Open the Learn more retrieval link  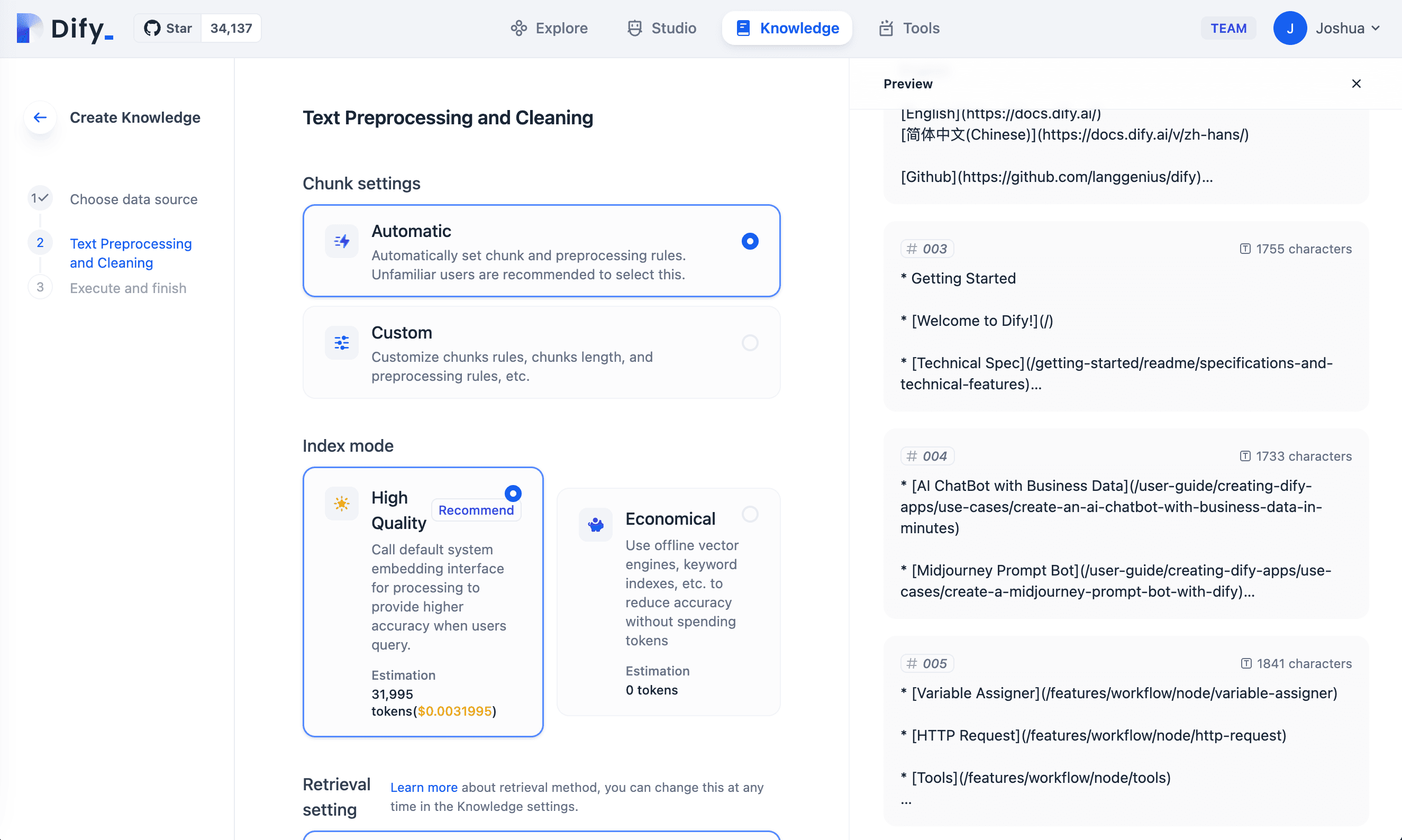[423, 787]
